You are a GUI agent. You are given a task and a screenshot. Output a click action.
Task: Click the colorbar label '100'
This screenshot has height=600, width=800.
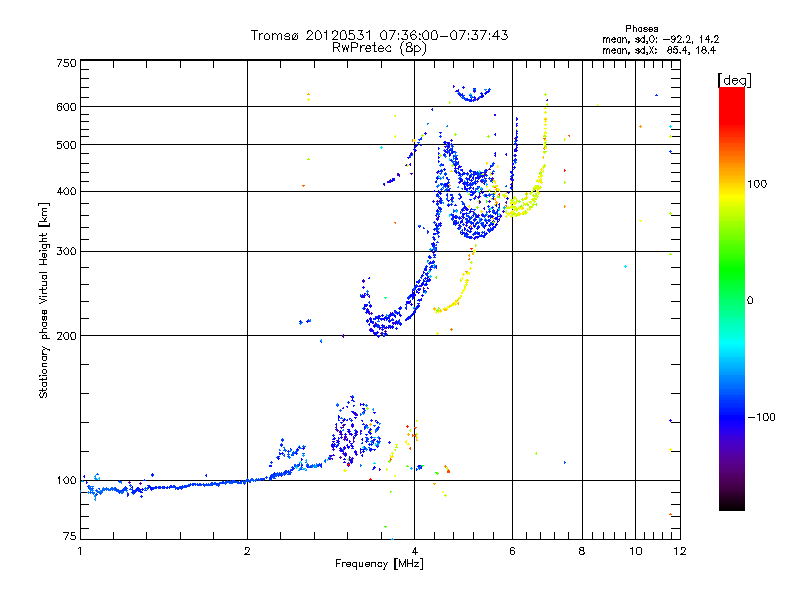click(x=757, y=184)
